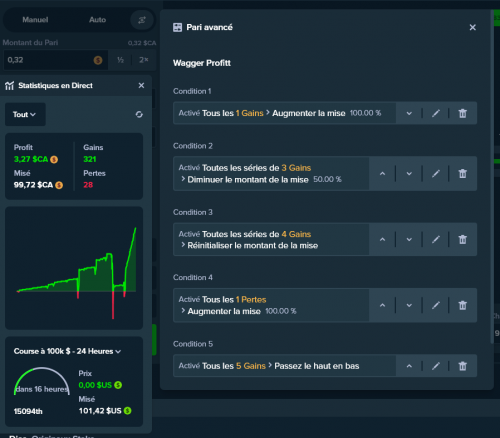Screen dimensions: 500x438
Task: Move Condition 2 down with the chevron
Action: [x=409, y=173]
